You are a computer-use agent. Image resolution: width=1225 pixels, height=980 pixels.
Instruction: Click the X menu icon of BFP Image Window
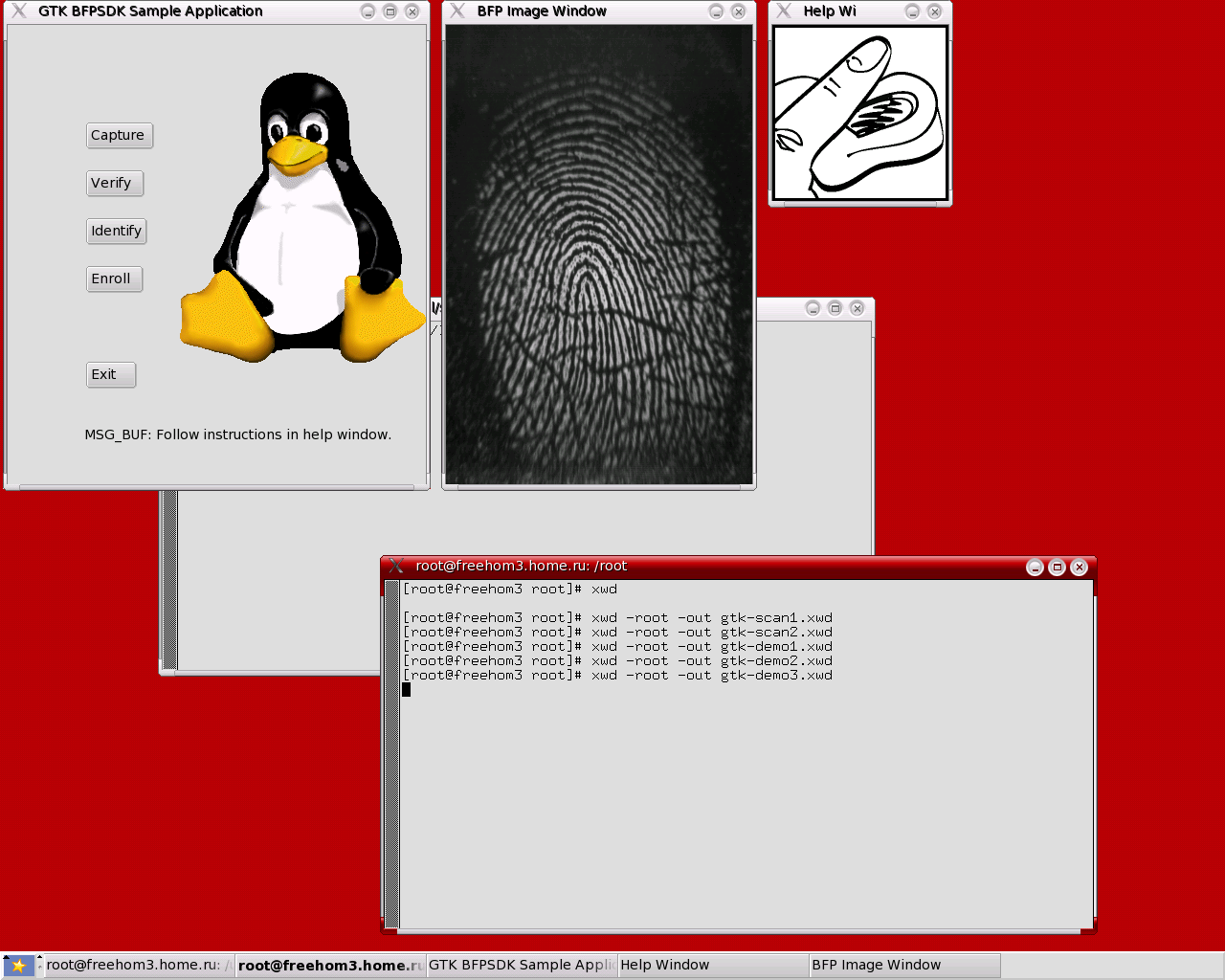[x=458, y=11]
